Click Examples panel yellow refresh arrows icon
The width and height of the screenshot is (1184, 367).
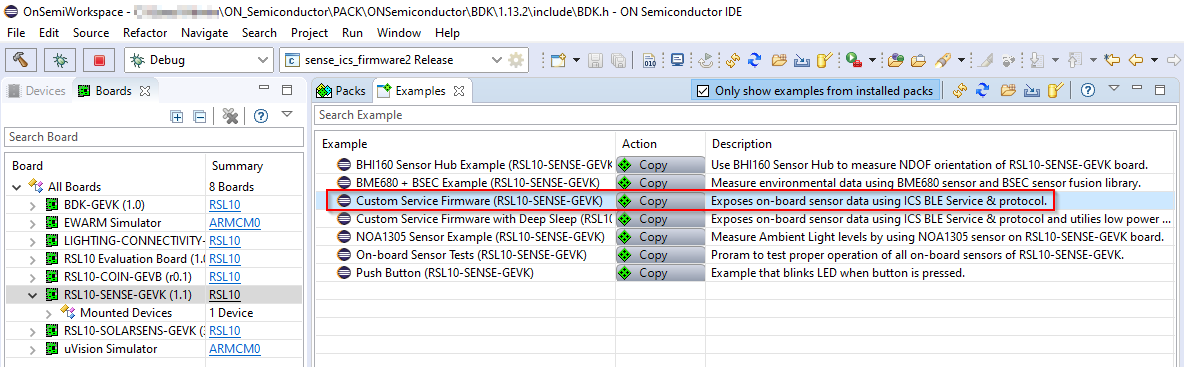tap(960, 91)
